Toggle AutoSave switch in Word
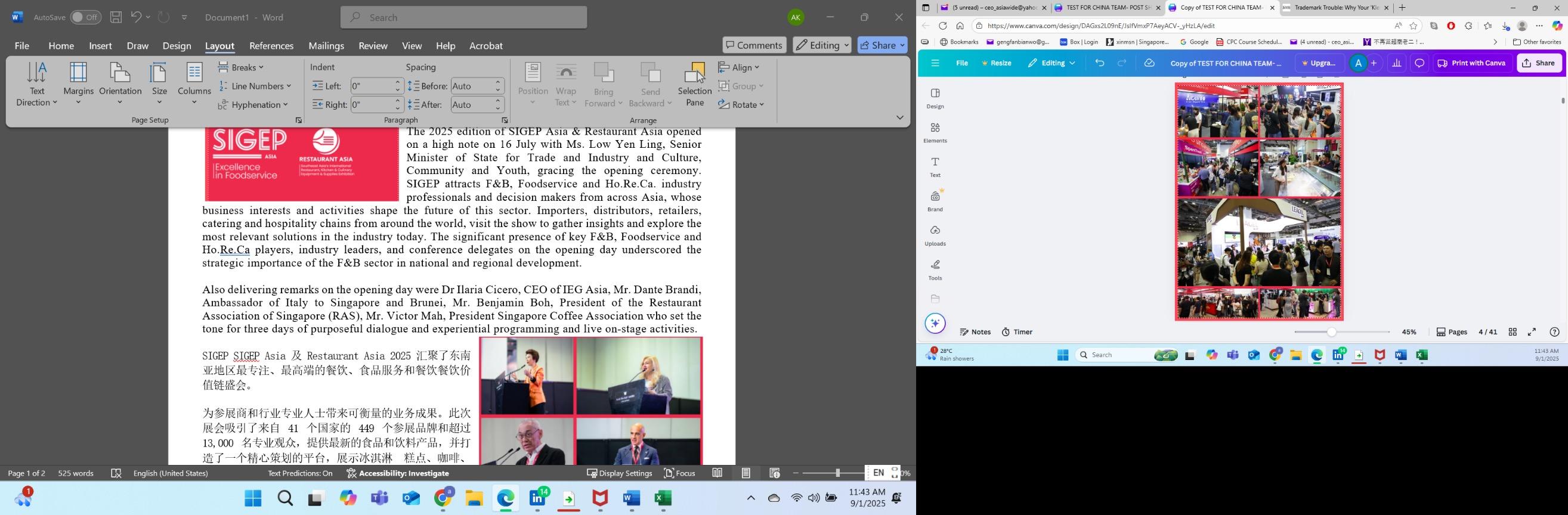 [x=85, y=17]
